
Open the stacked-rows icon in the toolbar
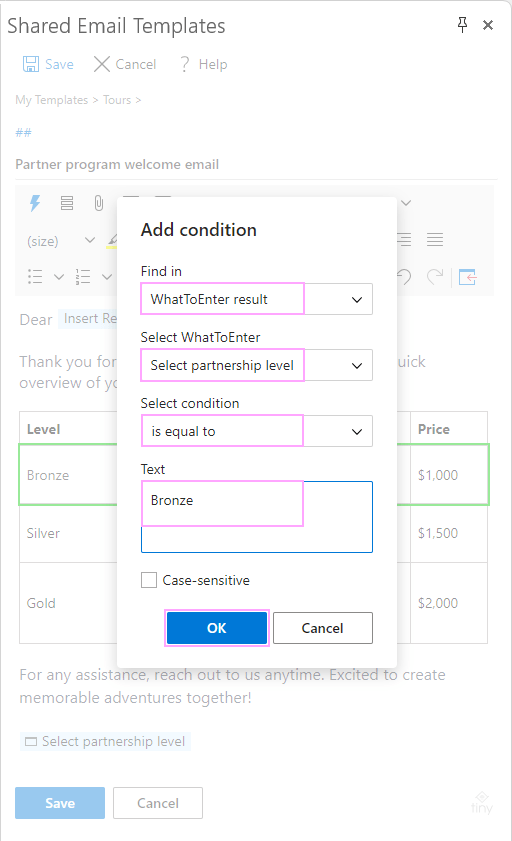(x=67, y=203)
